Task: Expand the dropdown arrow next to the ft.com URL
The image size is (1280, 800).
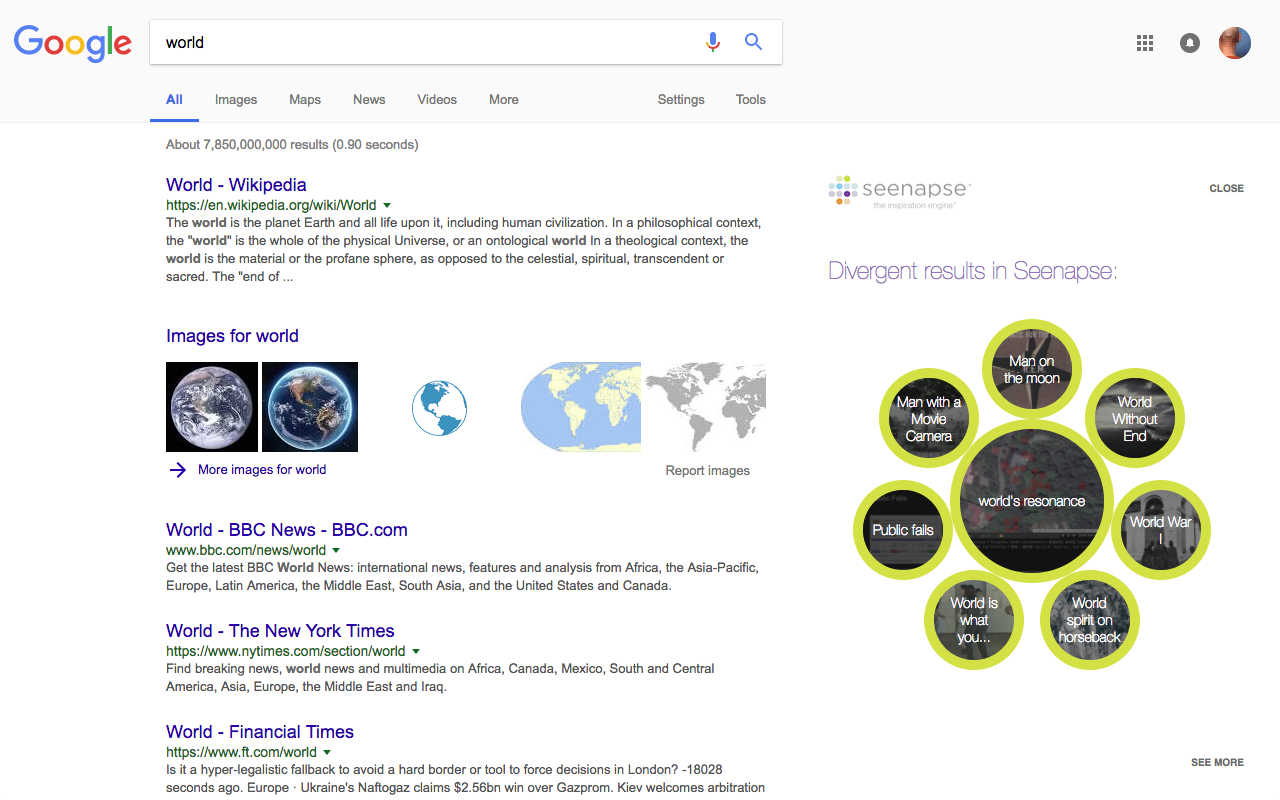Action: (x=328, y=752)
